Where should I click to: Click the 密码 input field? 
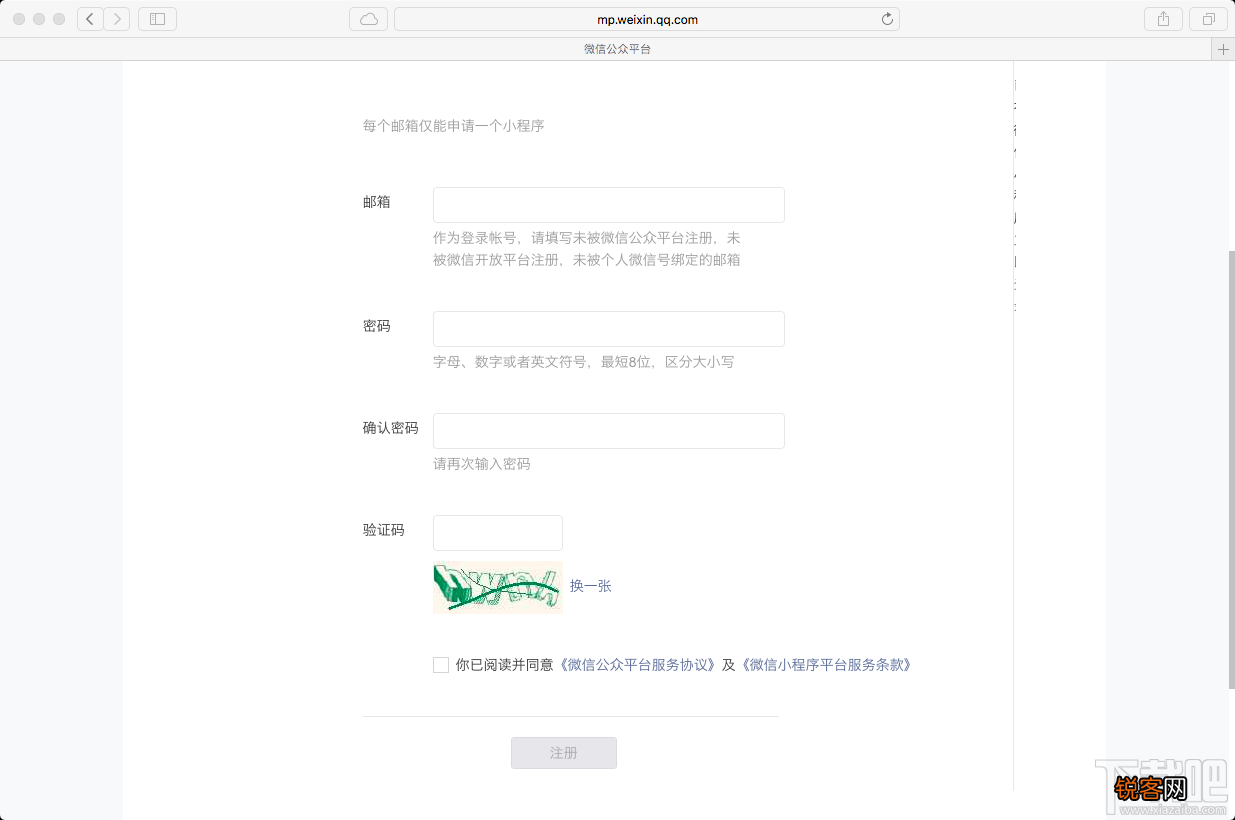(609, 329)
